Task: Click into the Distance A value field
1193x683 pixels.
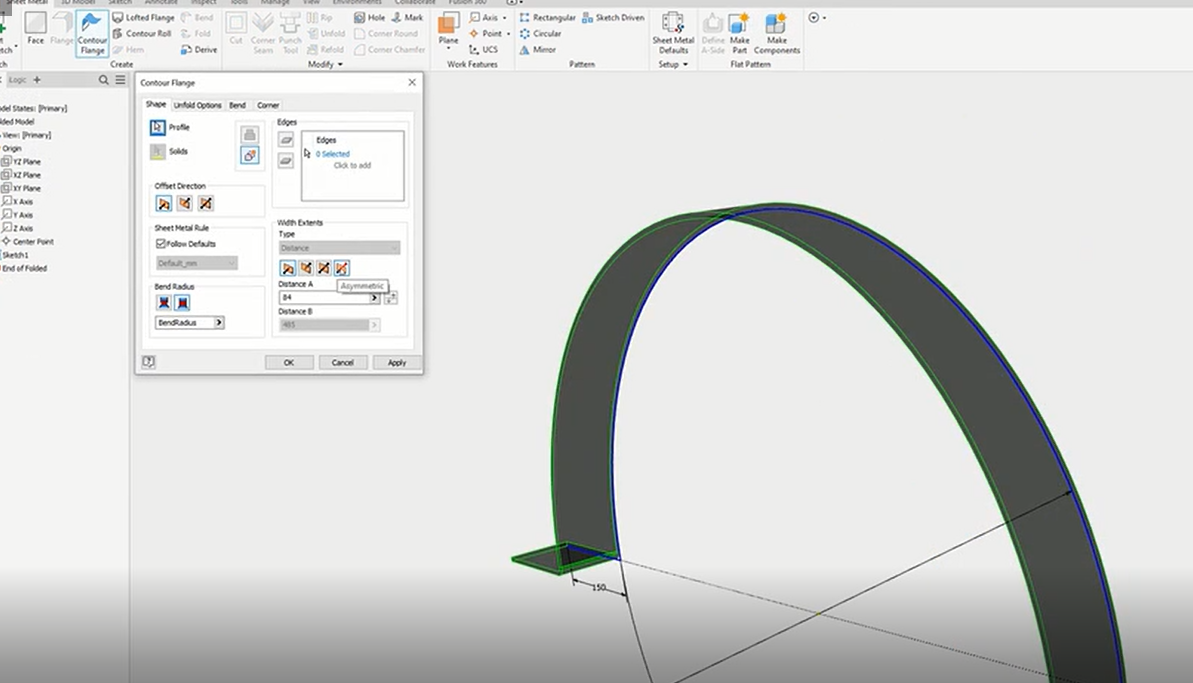Action: (x=325, y=297)
